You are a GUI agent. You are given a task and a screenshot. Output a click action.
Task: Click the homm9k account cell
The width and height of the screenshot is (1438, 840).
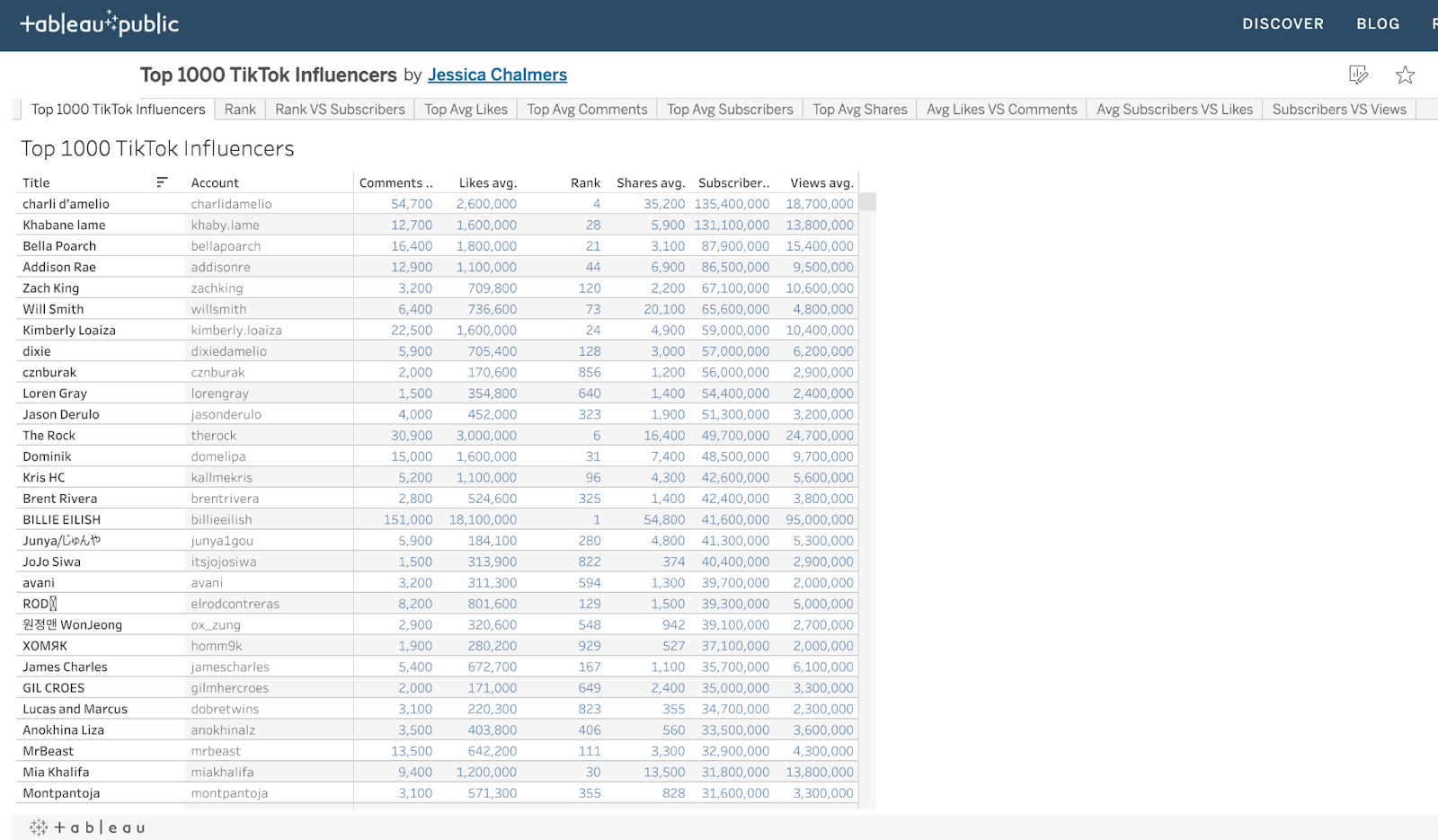click(x=217, y=646)
